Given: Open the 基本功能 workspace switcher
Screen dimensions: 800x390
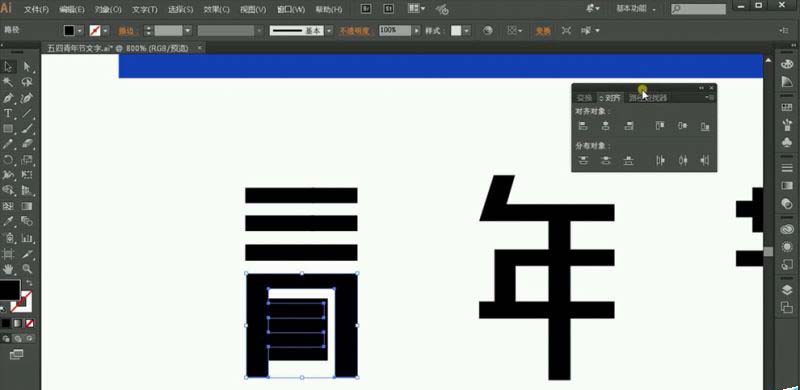Looking at the screenshot, I should pyautogui.click(x=636, y=9).
